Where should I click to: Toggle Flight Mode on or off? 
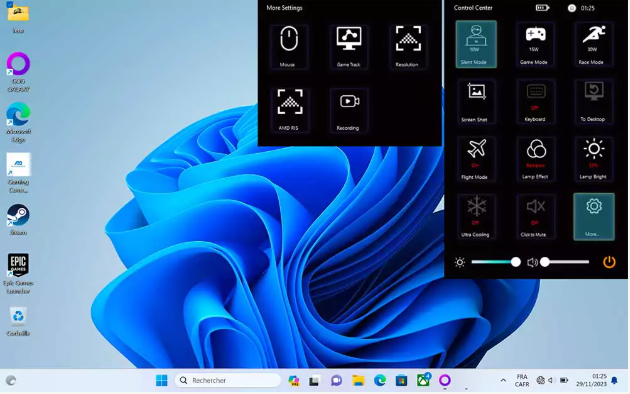[x=476, y=159]
